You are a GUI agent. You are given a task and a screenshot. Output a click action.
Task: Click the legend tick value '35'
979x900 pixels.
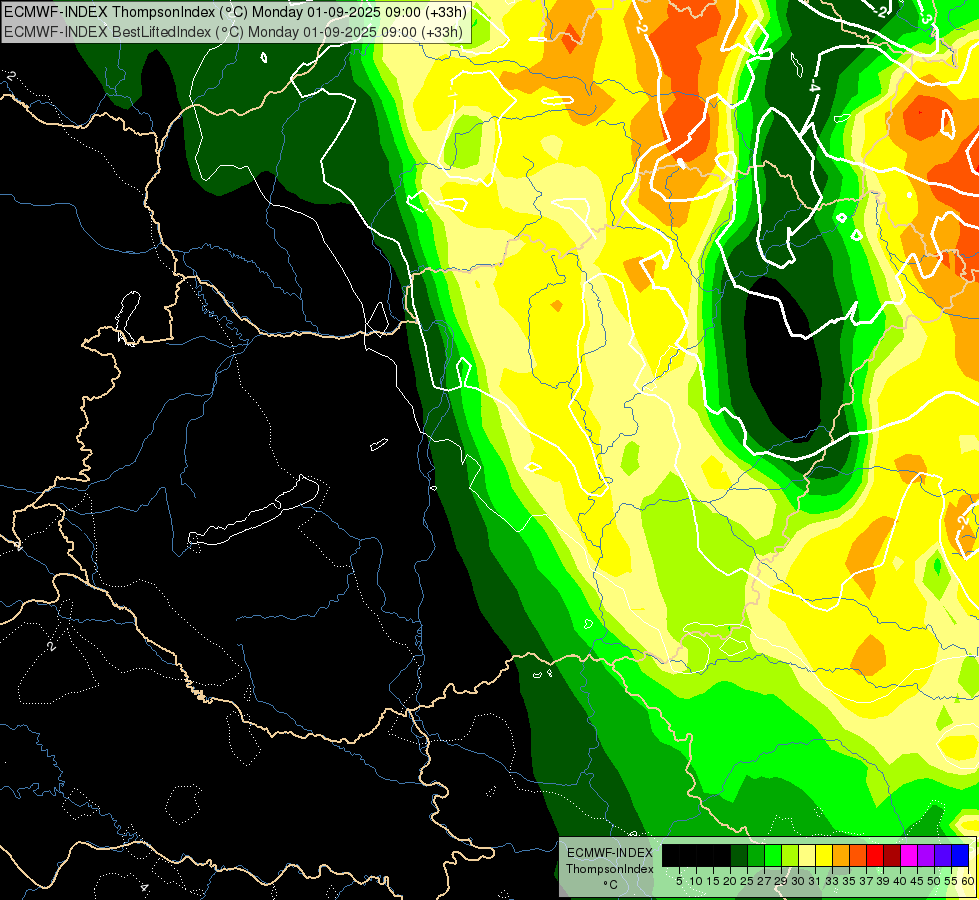click(849, 881)
